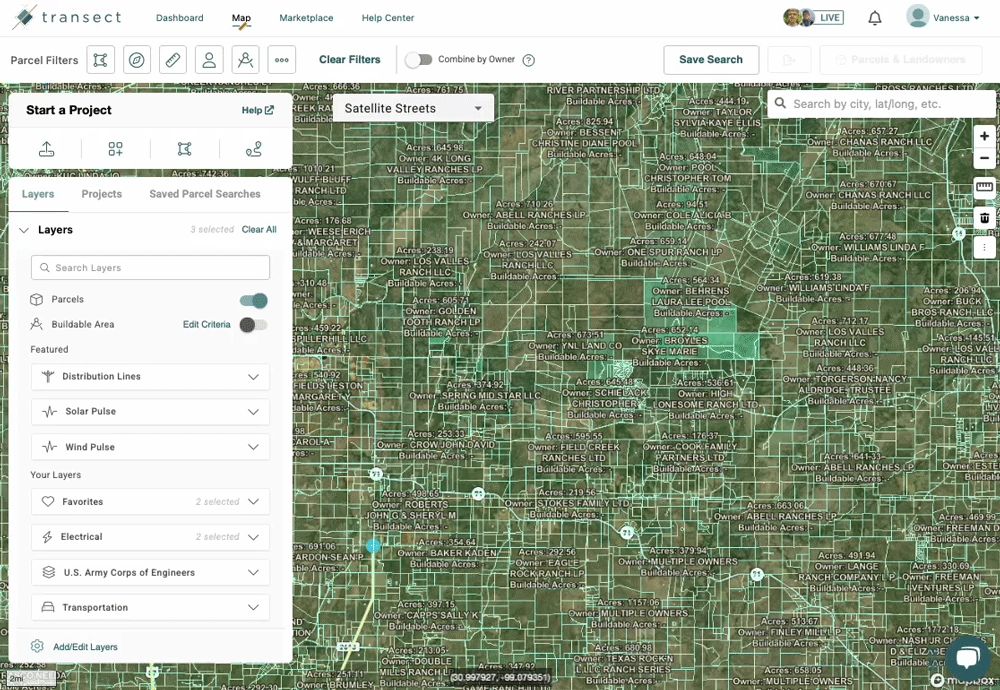The width and height of the screenshot is (1000, 690).
Task: Switch to the Projects tab
Action: coord(101,195)
